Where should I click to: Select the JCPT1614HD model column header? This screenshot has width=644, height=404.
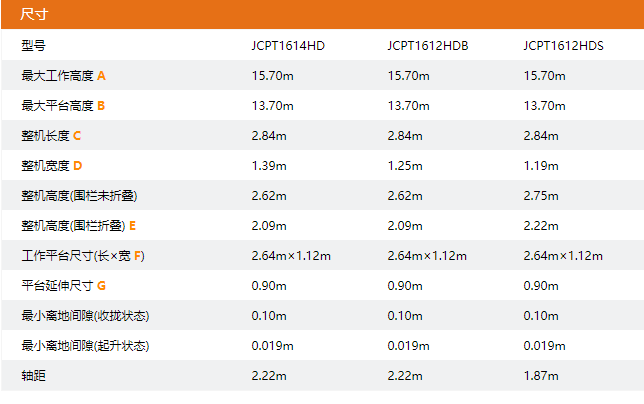coord(288,46)
